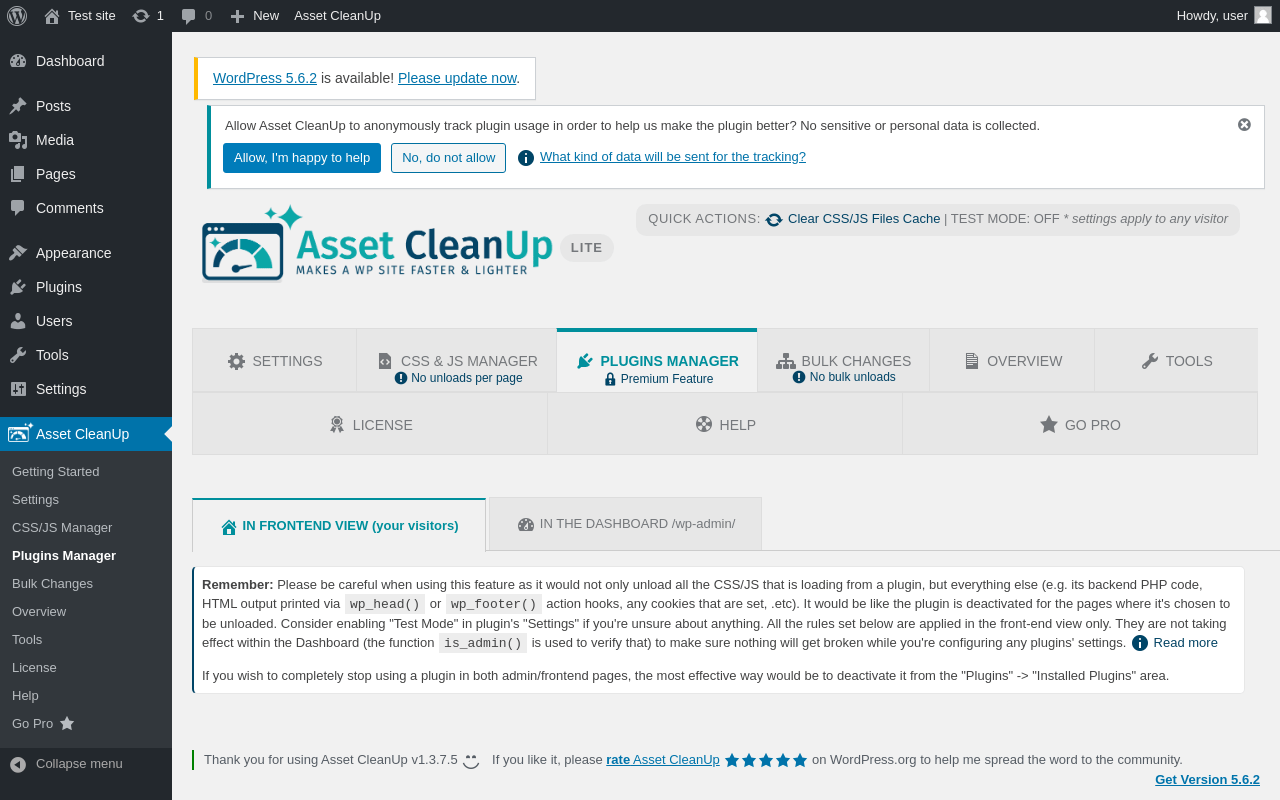Click Allow, I'm happy to help button
This screenshot has height=800, width=1280.
pyautogui.click(x=302, y=158)
